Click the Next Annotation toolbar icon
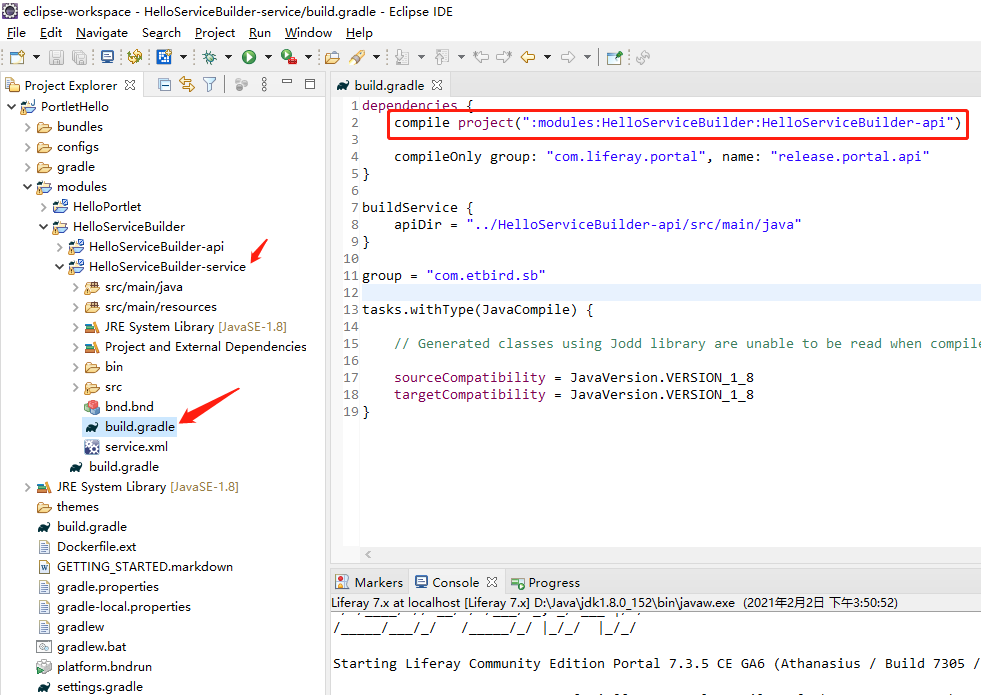Screen dimensions: 981x695 [x=402, y=57]
